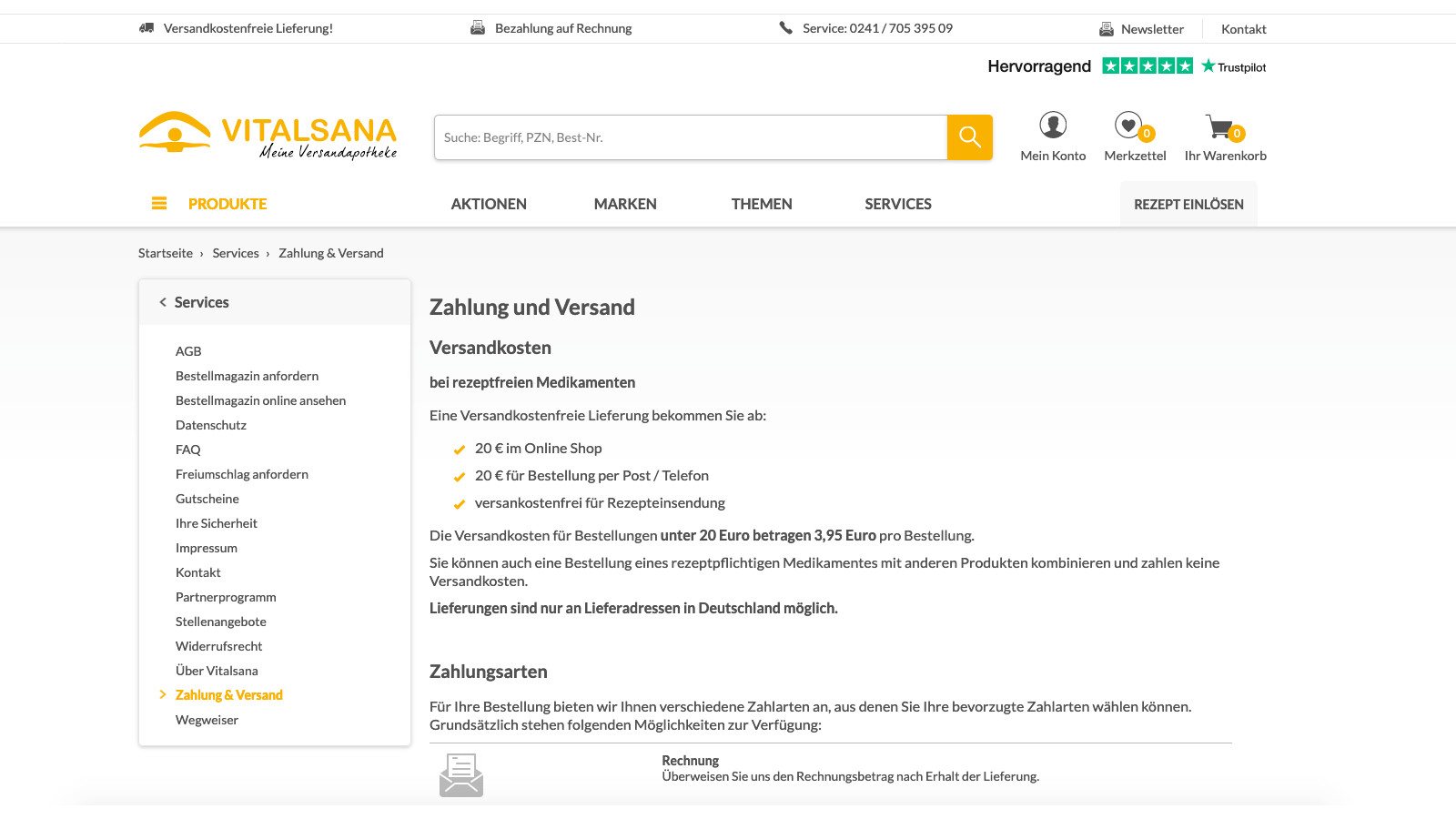Open the THEMEN menu item
1456x819 pixels.
click(x=762, y=204)
